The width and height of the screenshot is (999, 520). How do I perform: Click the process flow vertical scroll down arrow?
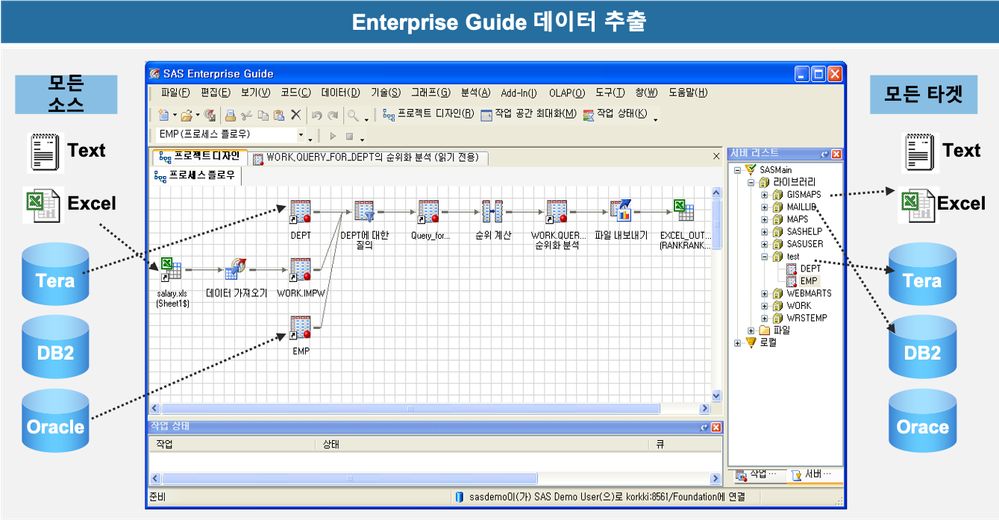716,396
